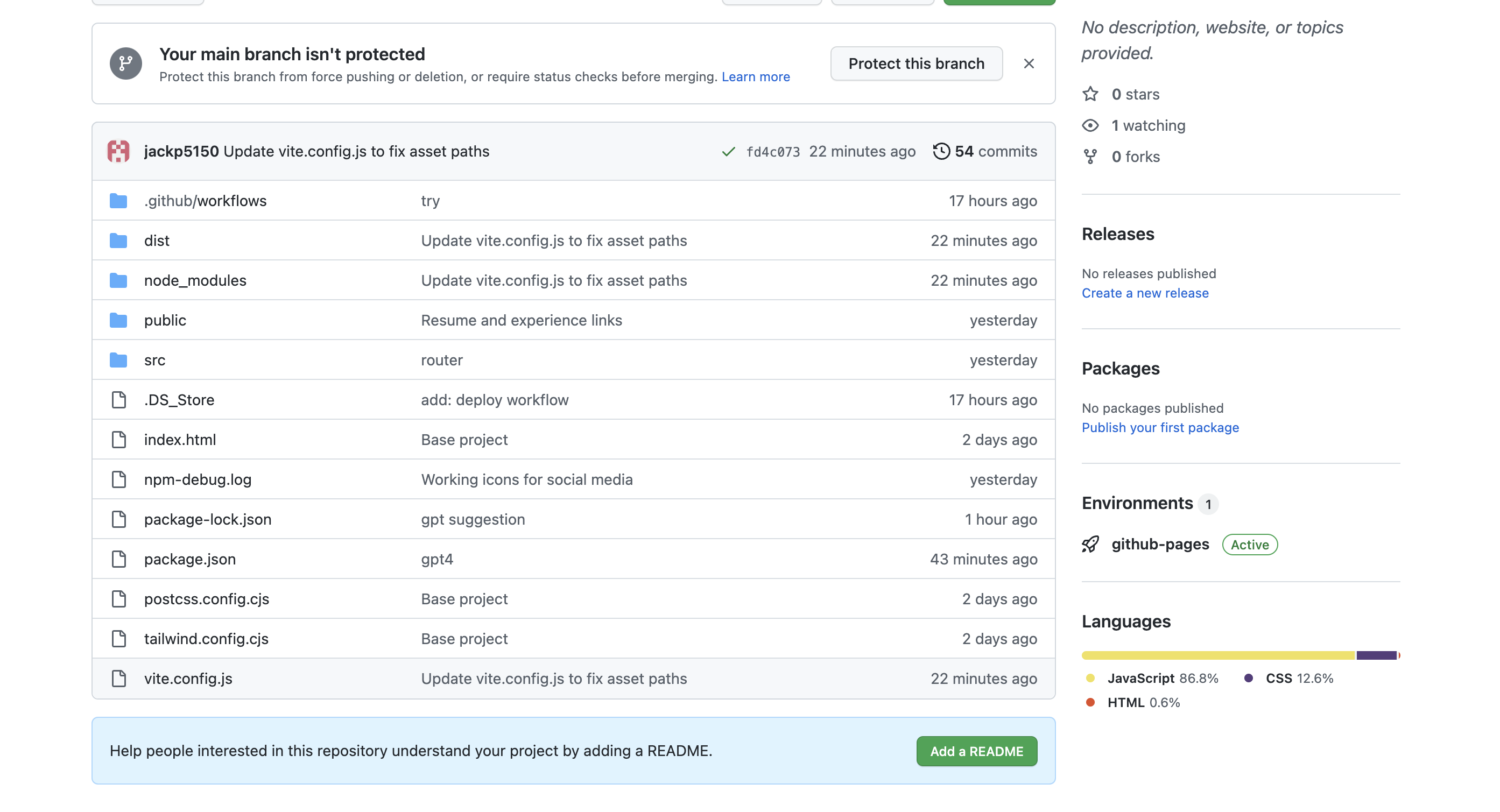This screenshot has height=812, width=1500.
Task: Click the file icon for tailwind.config.cjs
Action: pos(119,639)
